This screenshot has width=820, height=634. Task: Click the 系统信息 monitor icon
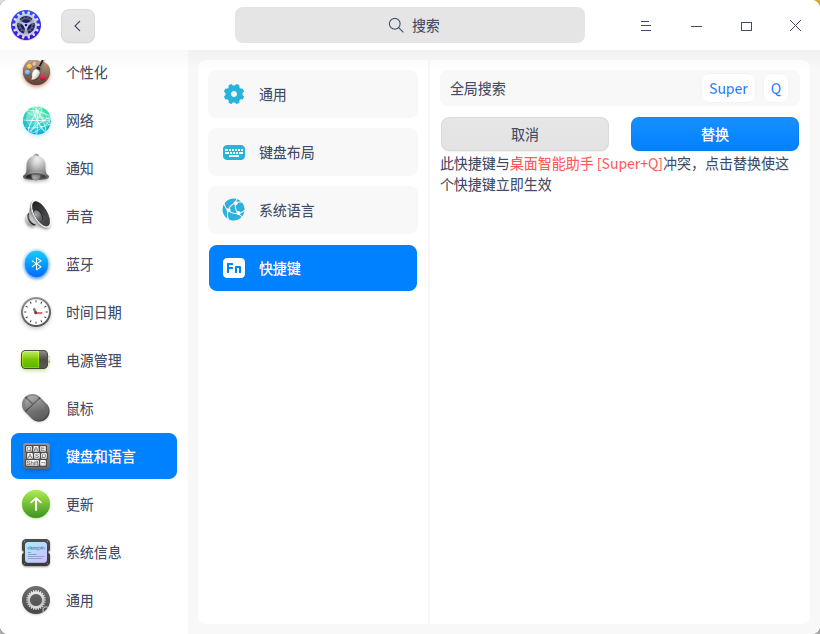pos(36,552)
